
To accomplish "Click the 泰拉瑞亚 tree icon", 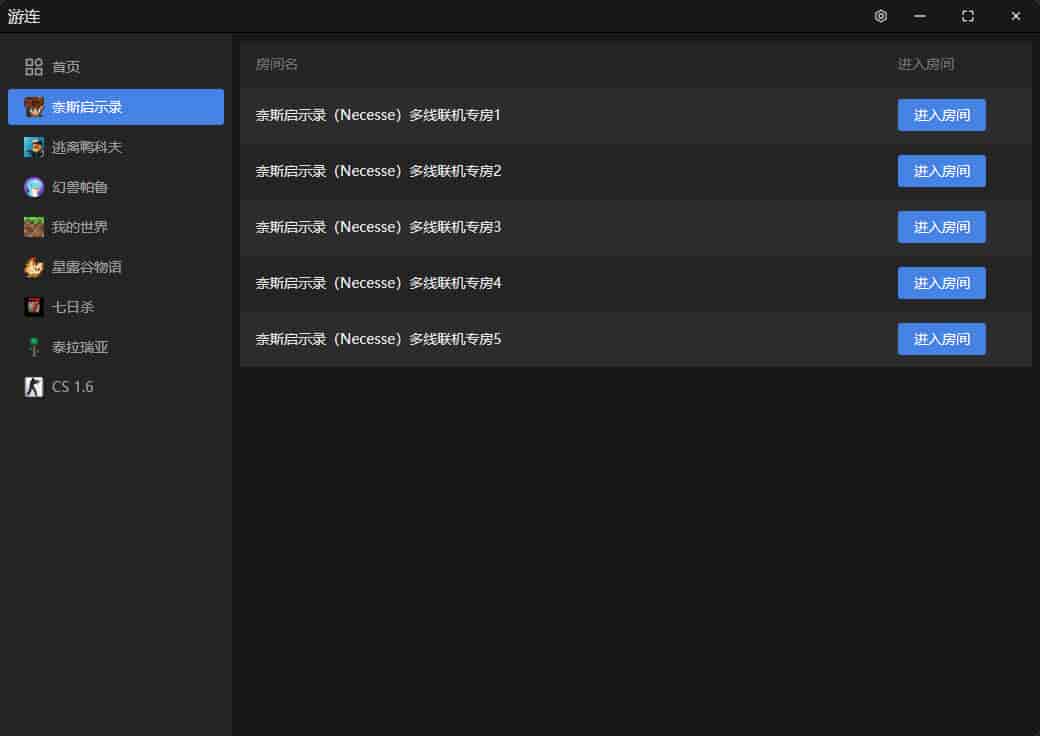I will point(34,347).
